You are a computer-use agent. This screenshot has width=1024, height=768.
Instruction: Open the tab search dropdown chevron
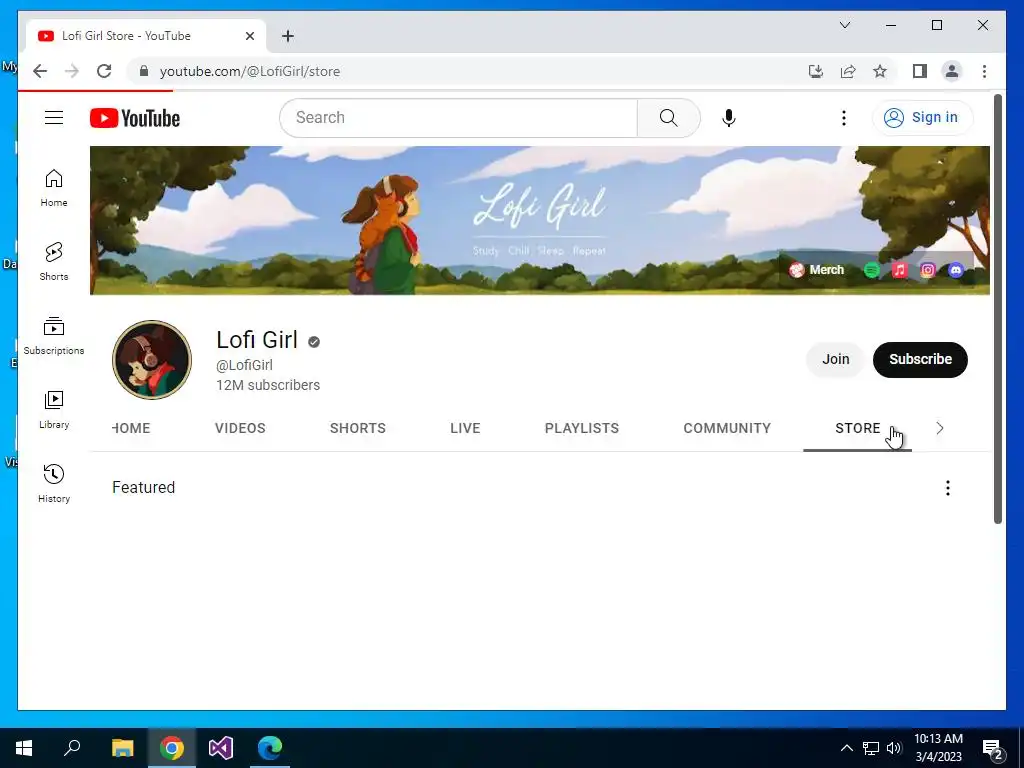click(844, 25)
